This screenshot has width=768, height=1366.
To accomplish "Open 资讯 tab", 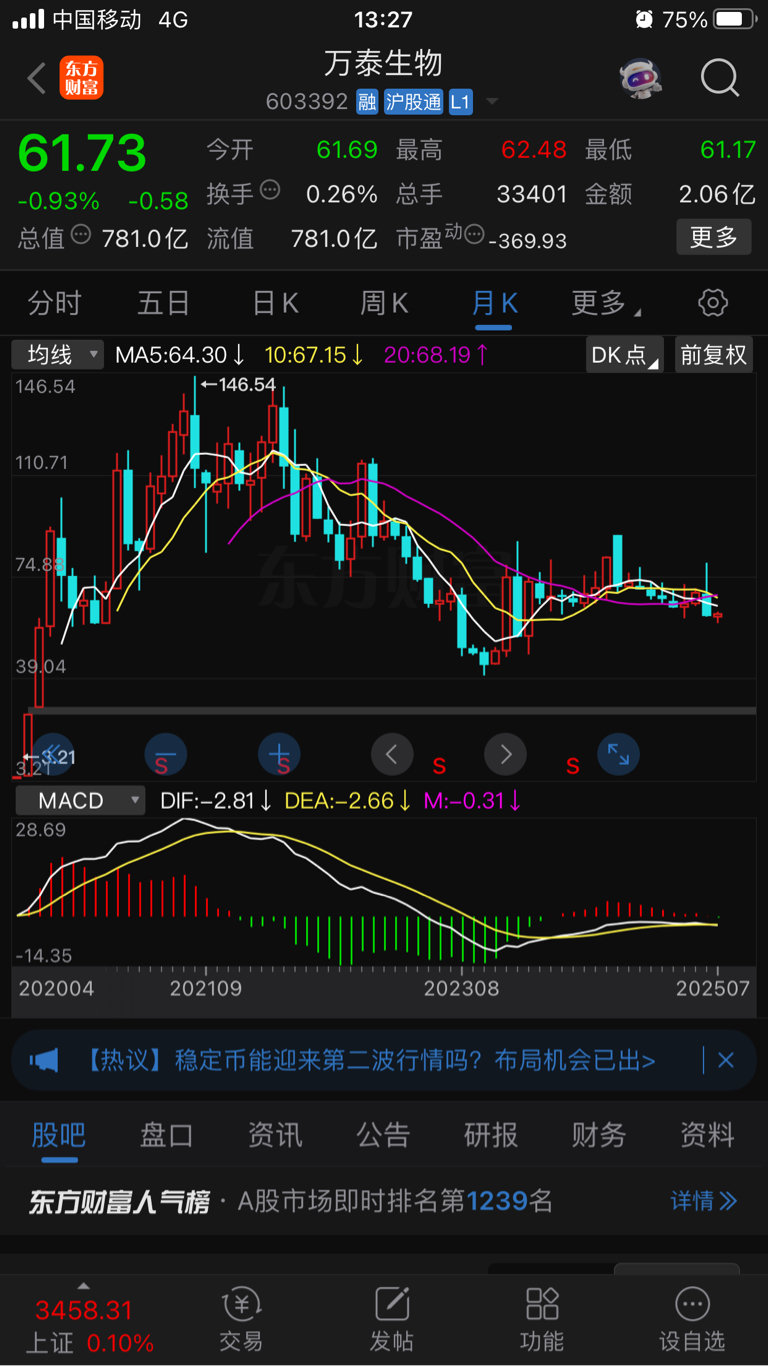I will pyautogui.click(x=275, y=1135).
